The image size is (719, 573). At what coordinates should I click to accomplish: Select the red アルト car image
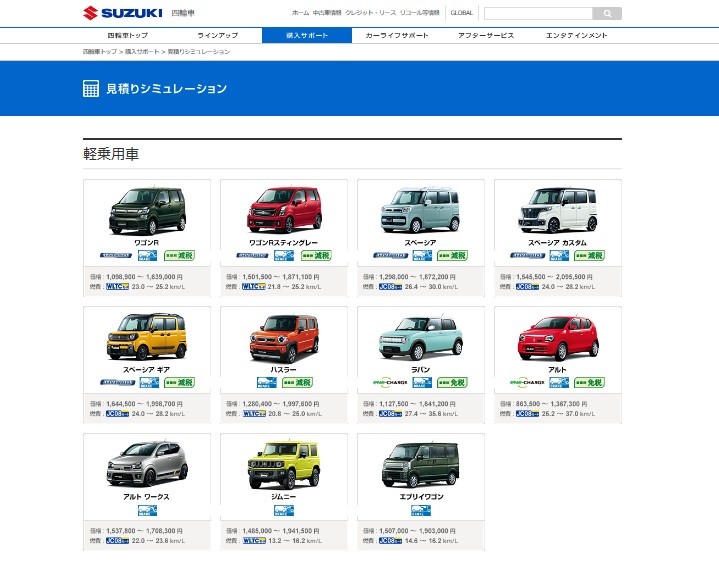[558, 338]
